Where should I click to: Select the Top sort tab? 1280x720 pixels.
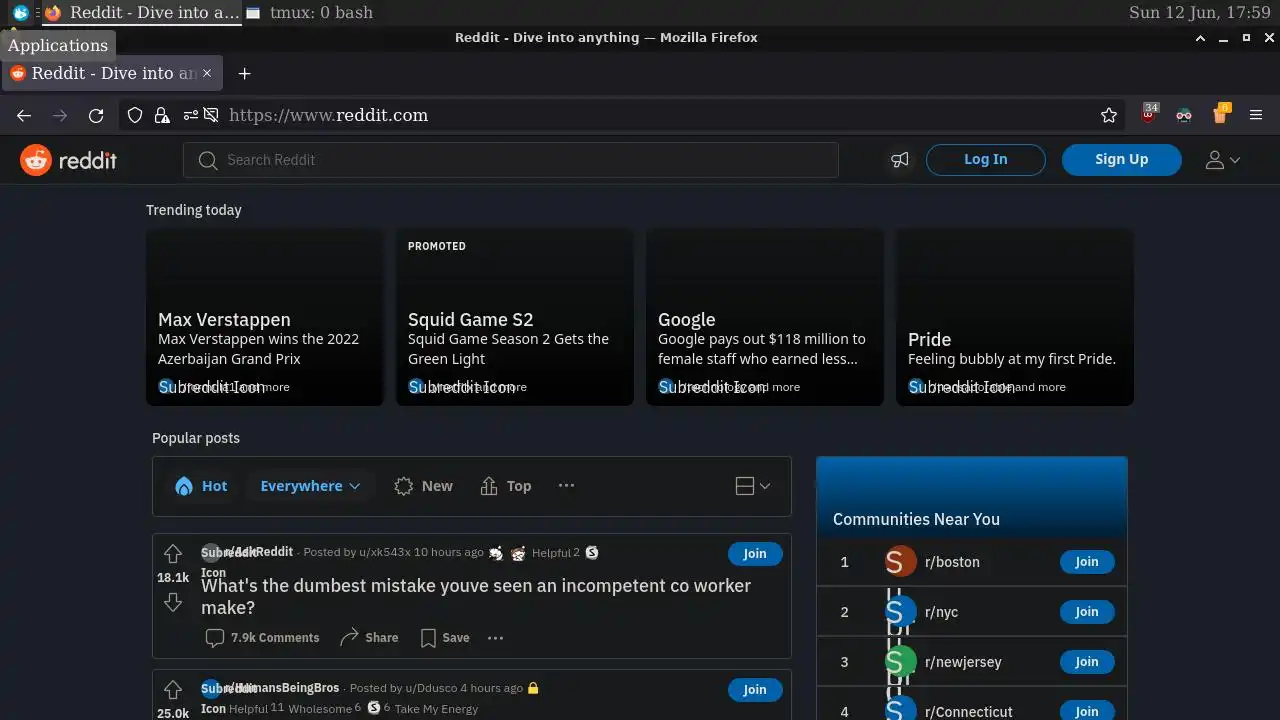point(506,486)
